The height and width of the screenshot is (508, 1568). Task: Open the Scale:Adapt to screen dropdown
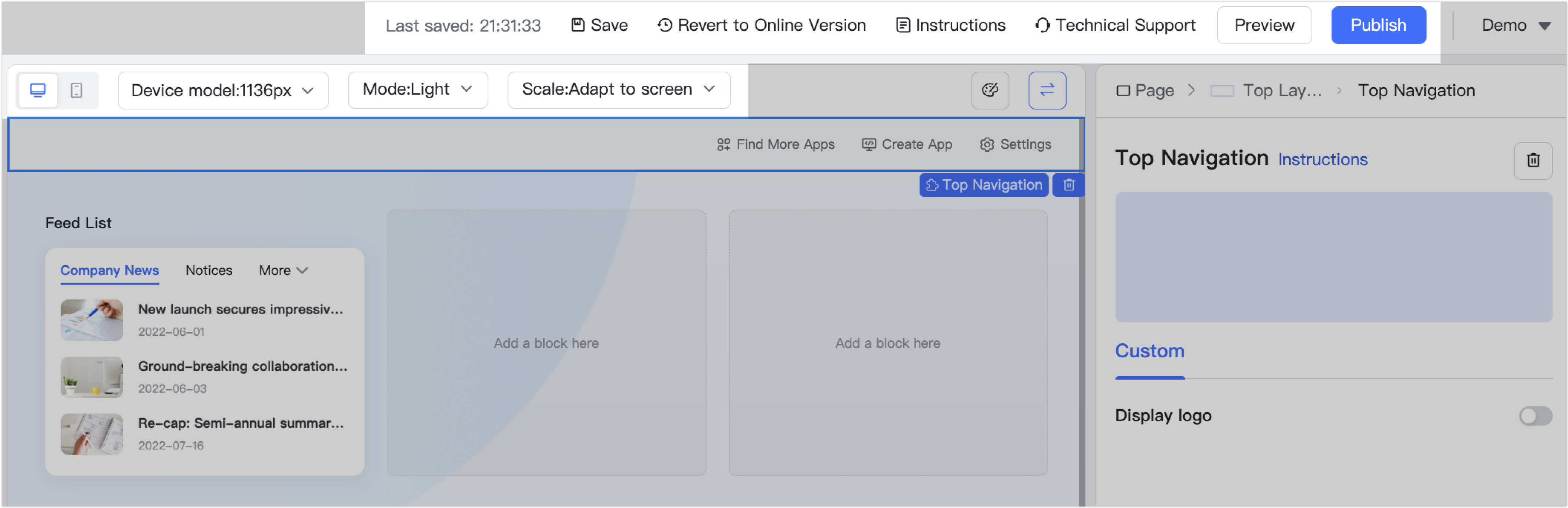pyautogui.click(x=618, y=89)
